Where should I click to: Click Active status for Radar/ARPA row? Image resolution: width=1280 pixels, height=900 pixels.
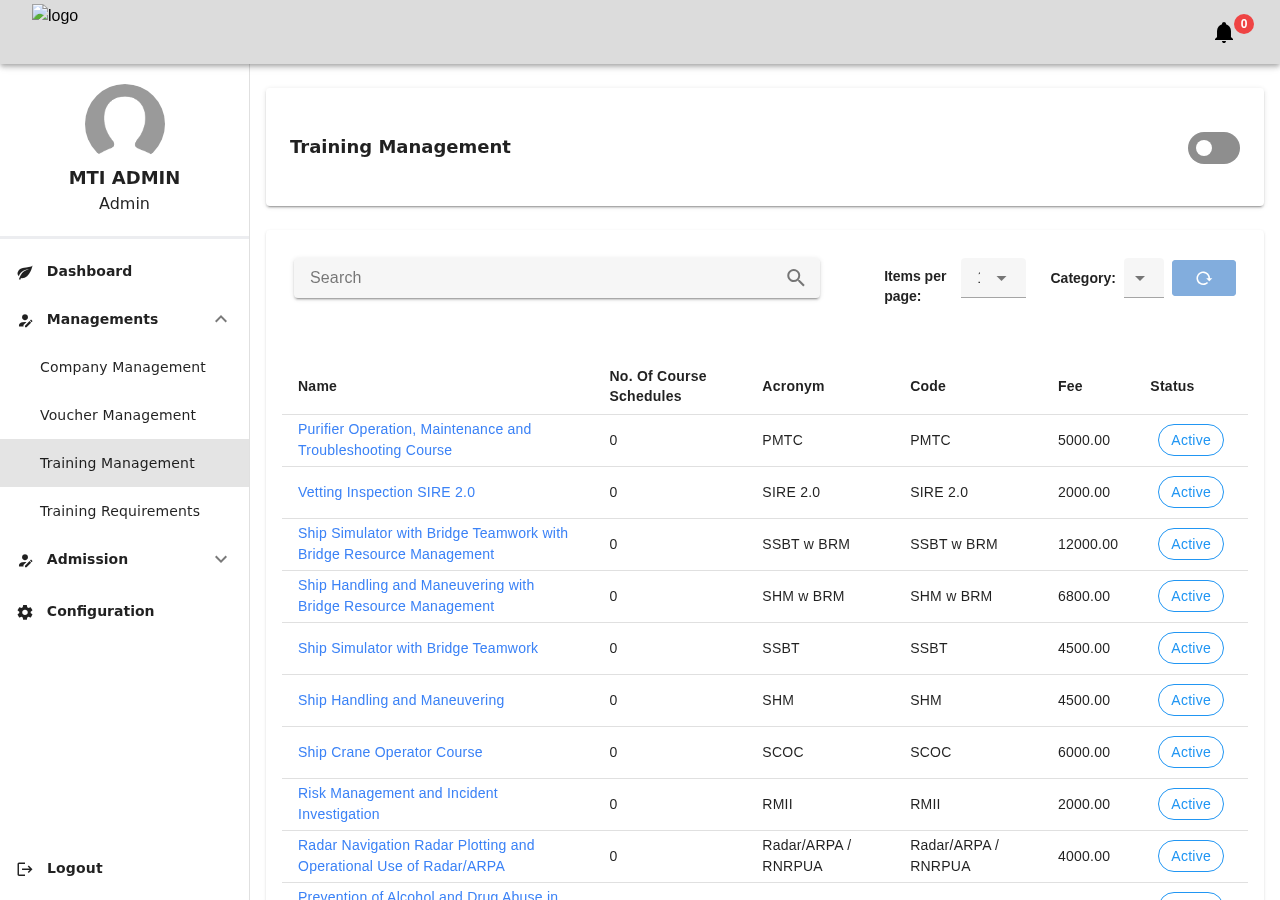point(1191,856)
